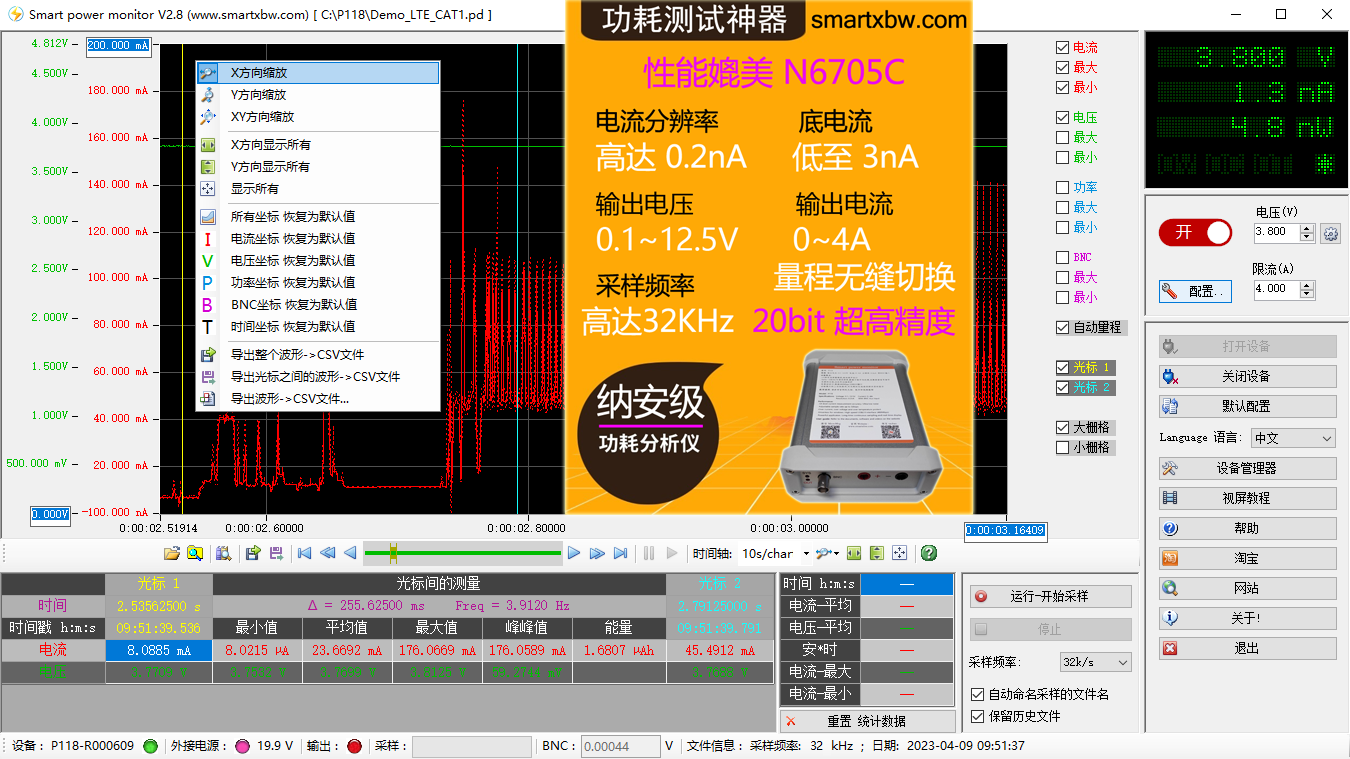Image resolution: width=1350 pixels, height=759 pixels.
Task: Click the fast rewind double-arrow button
Action: [x=328, y=553]
